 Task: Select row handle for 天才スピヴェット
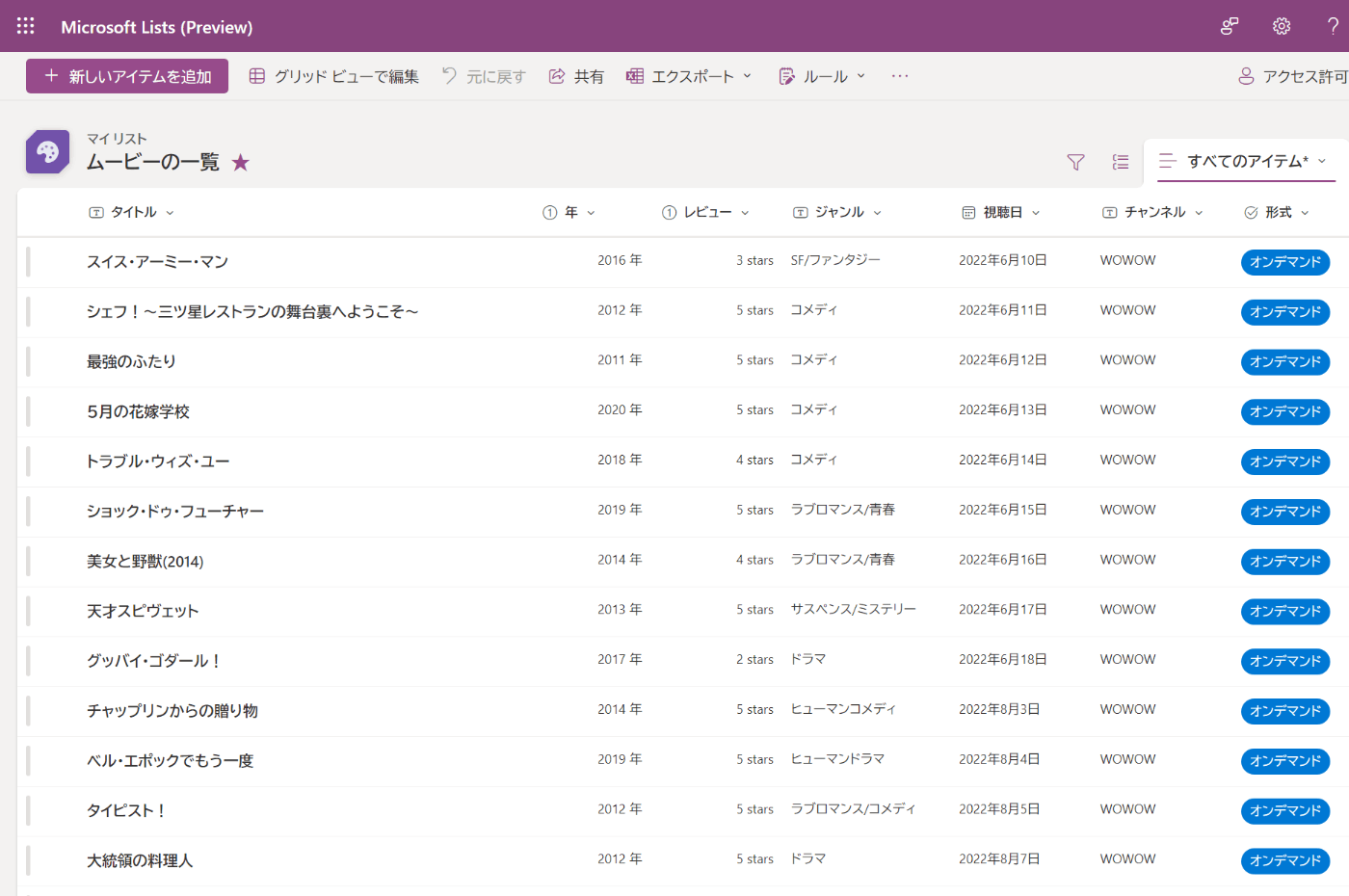(29, 612)
